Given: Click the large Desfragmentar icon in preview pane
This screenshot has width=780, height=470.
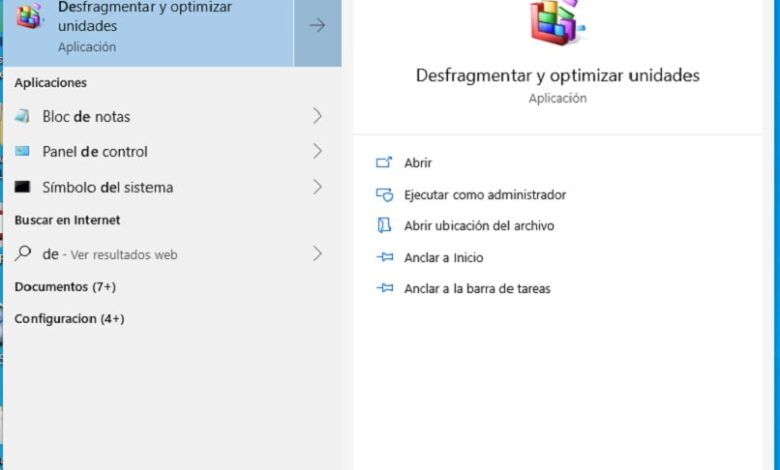Looking at the screenshot, I should click(558, 22).
